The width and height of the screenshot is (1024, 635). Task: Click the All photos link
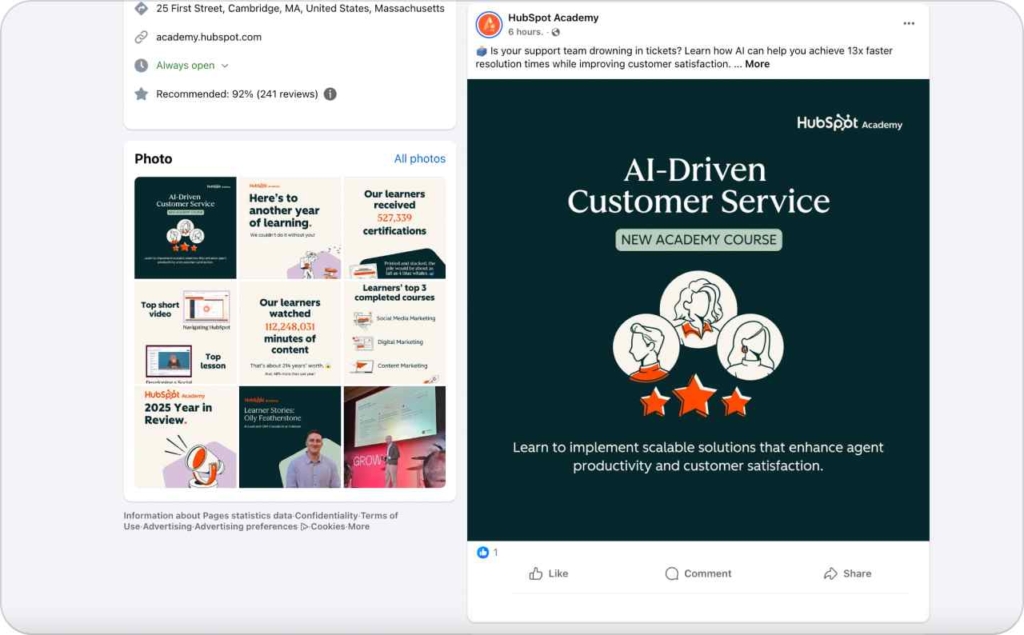pos(419,158)
